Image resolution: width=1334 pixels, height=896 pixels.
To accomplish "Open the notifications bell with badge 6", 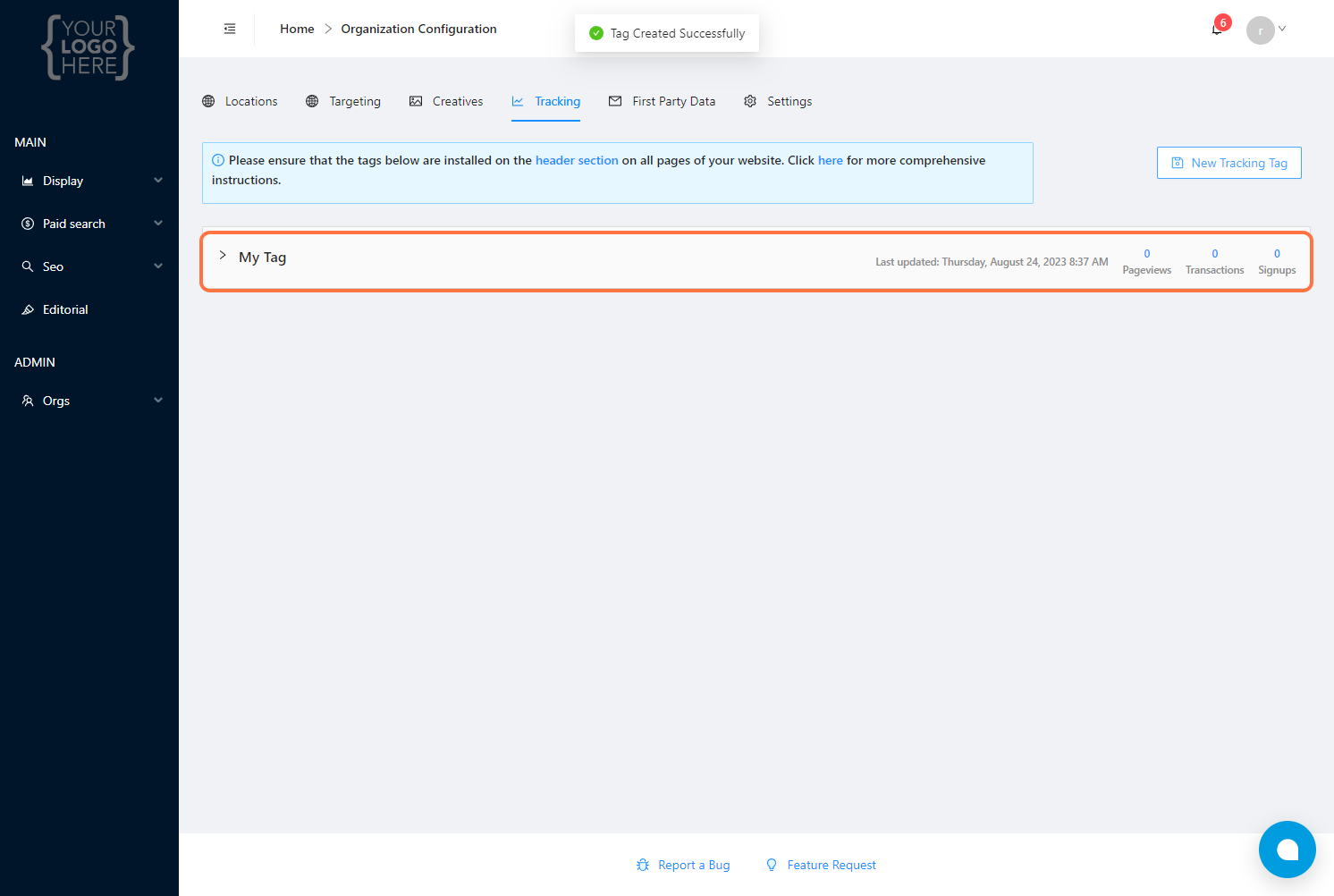I will (x=1218, y=28).
